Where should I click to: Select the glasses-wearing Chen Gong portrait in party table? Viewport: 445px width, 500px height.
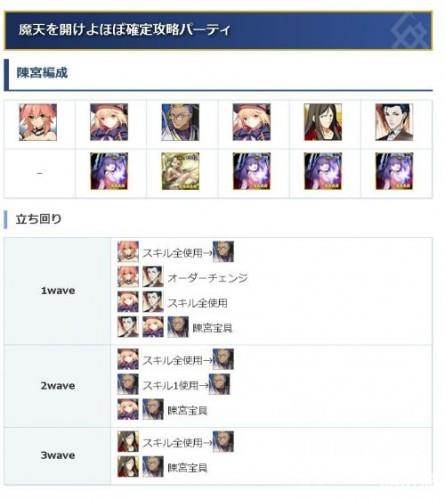180,122
